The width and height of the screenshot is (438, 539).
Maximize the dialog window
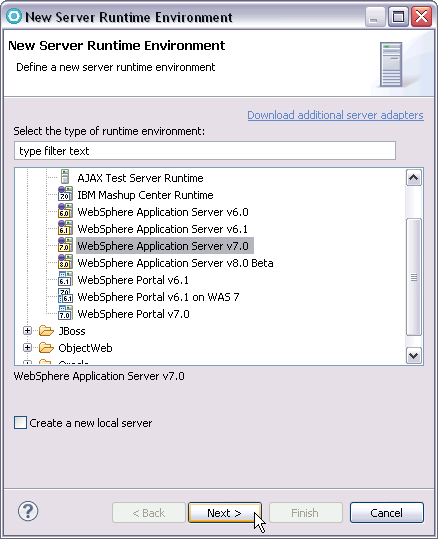click(398, 16)
